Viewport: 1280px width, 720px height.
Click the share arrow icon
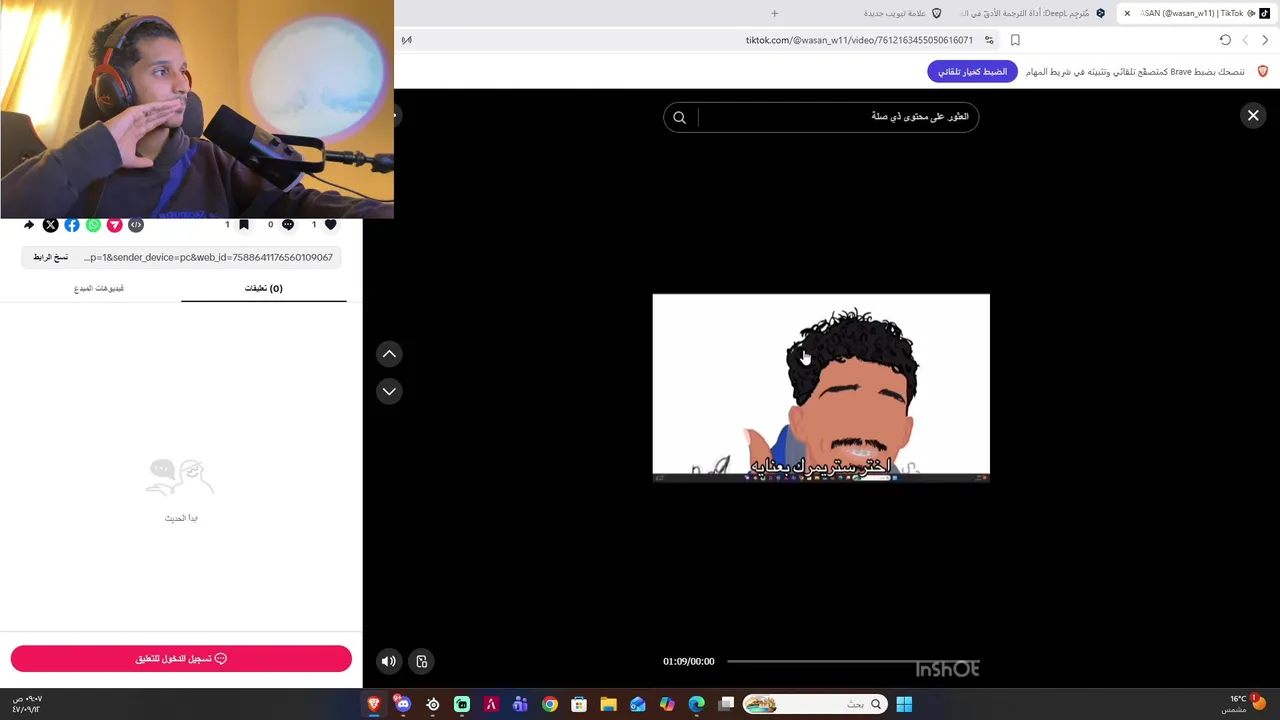pyautogui.click(x=29, y=225)
